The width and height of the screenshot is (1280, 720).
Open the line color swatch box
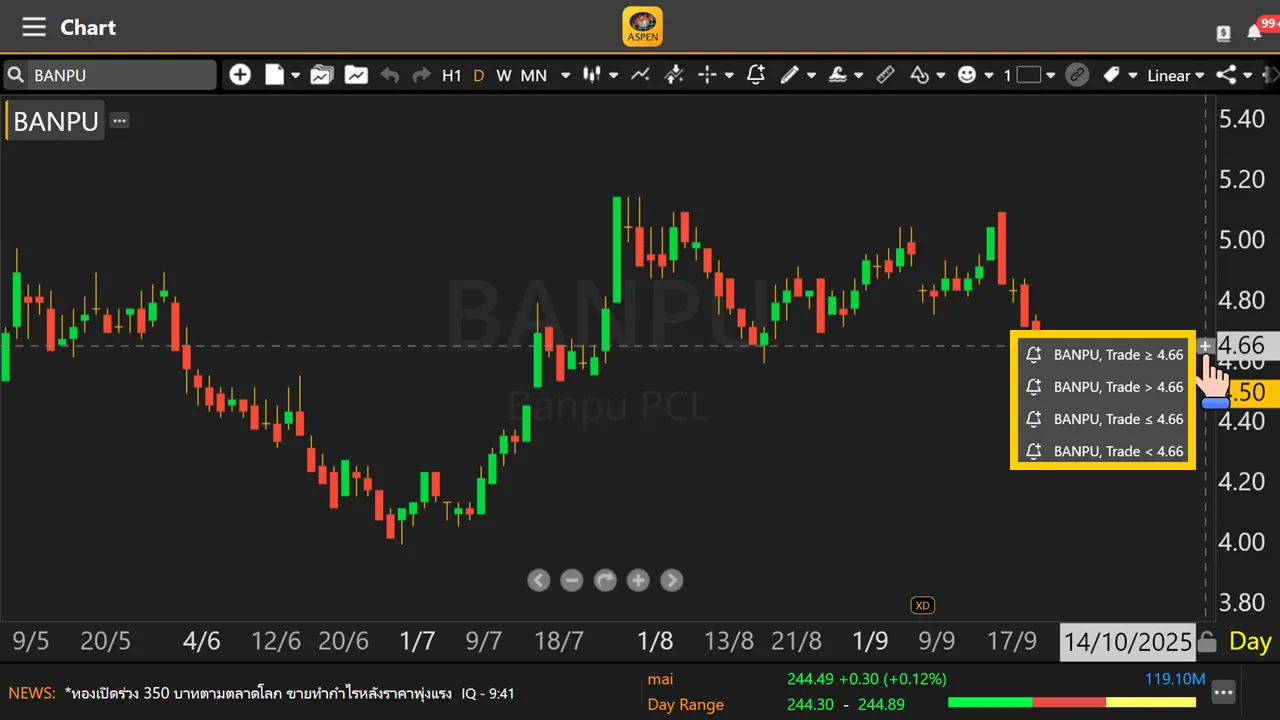[1029, 75]
